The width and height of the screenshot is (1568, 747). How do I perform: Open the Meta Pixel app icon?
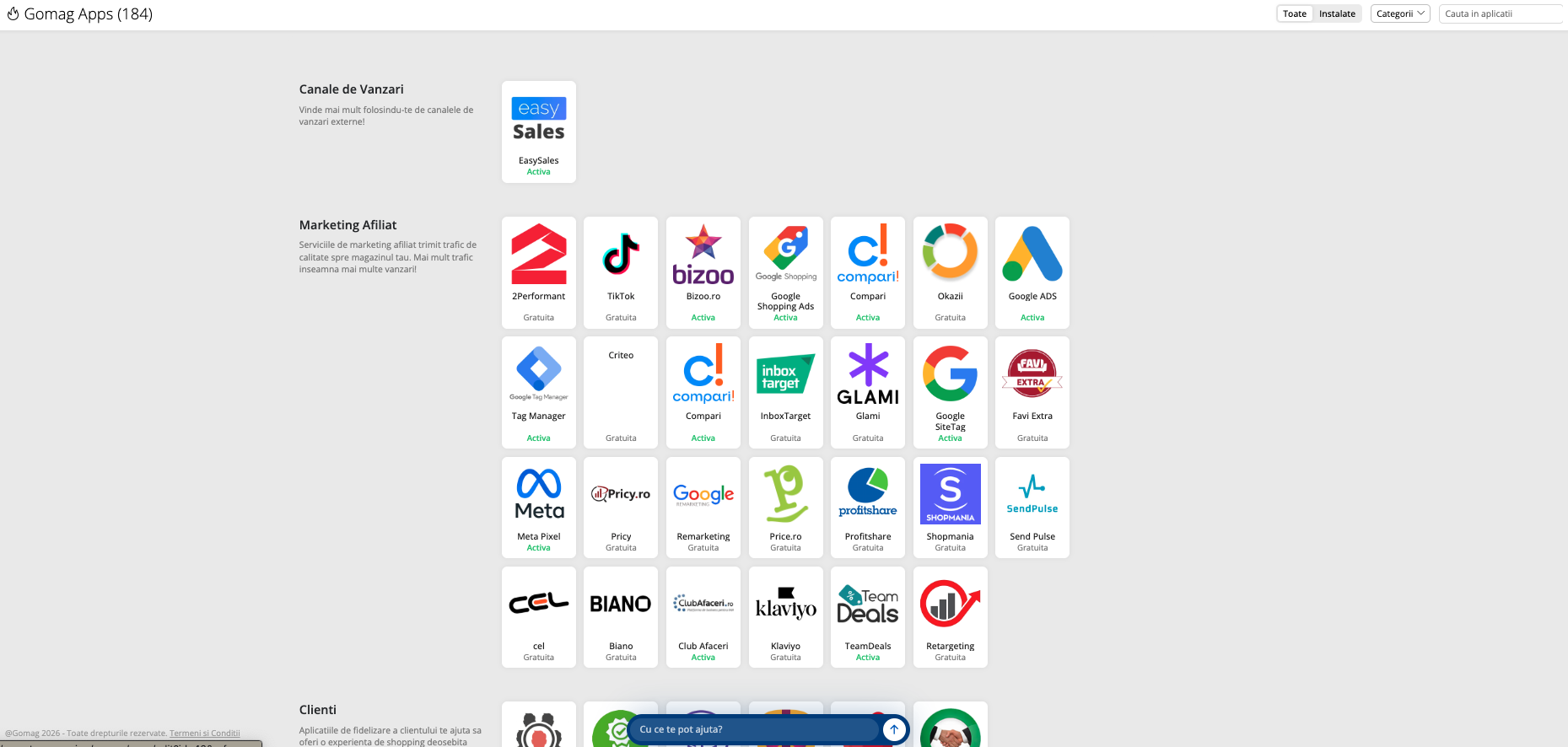pyautogui.click(x=538, y=494)
